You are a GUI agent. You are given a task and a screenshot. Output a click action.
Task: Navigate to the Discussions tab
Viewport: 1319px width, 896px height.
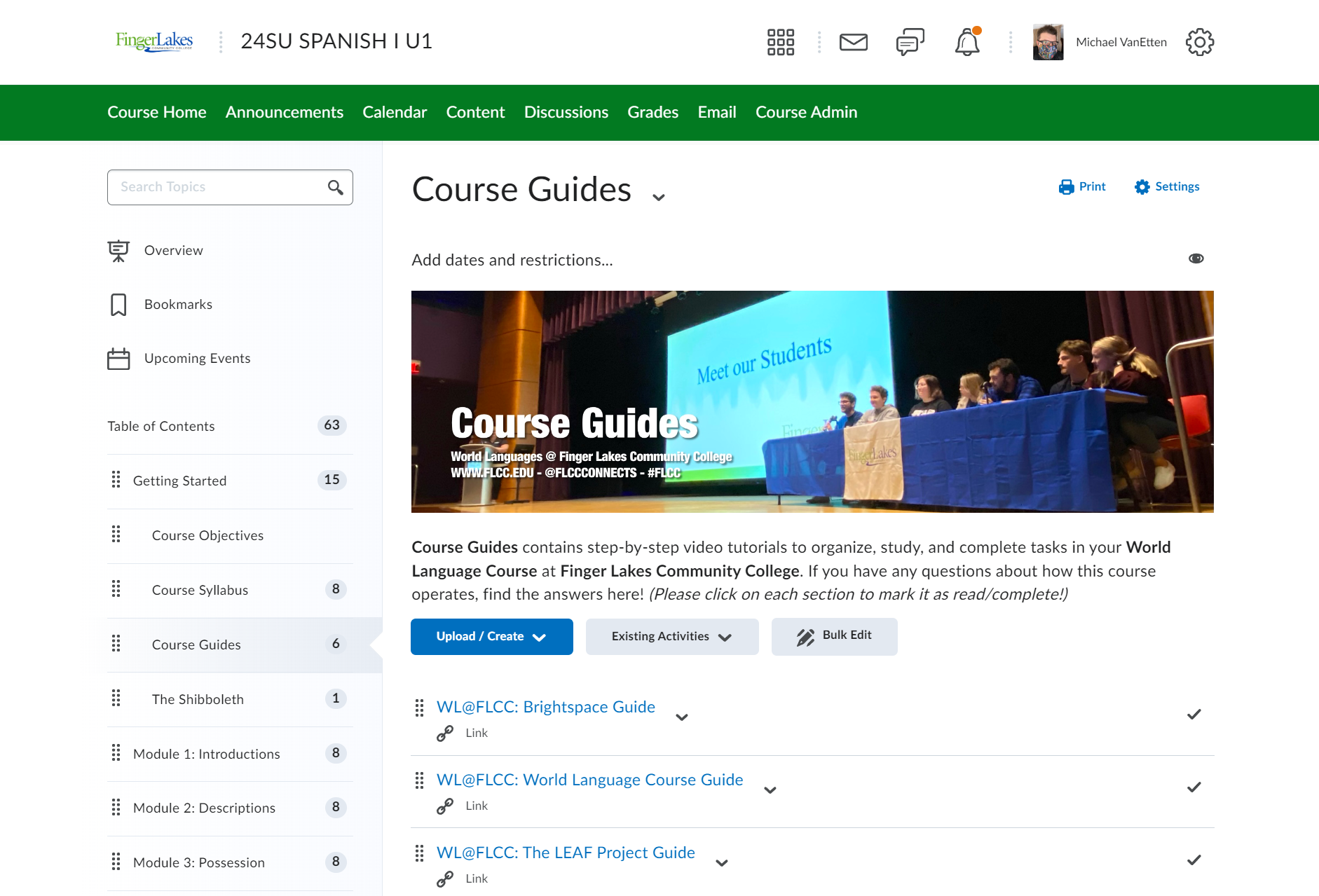coord(566,112)
